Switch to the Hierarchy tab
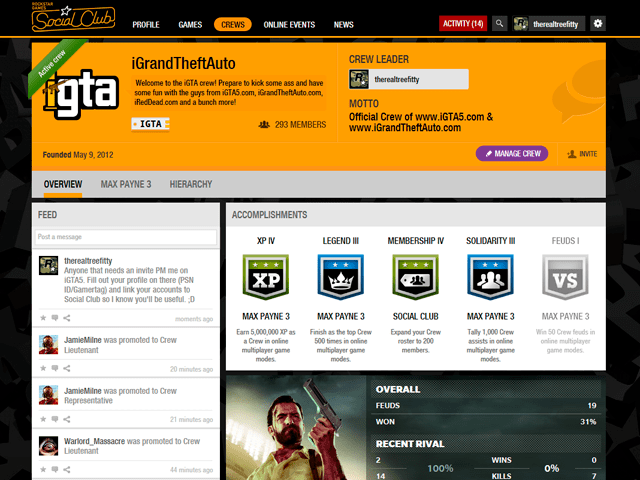Screen dimensions: 640x480 [191, 184]
